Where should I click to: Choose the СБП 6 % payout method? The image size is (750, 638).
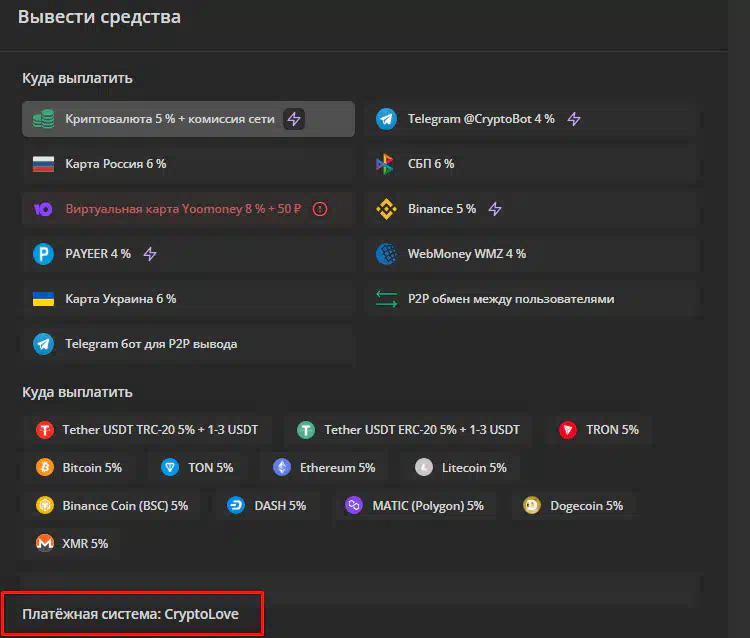pos(533,164)
